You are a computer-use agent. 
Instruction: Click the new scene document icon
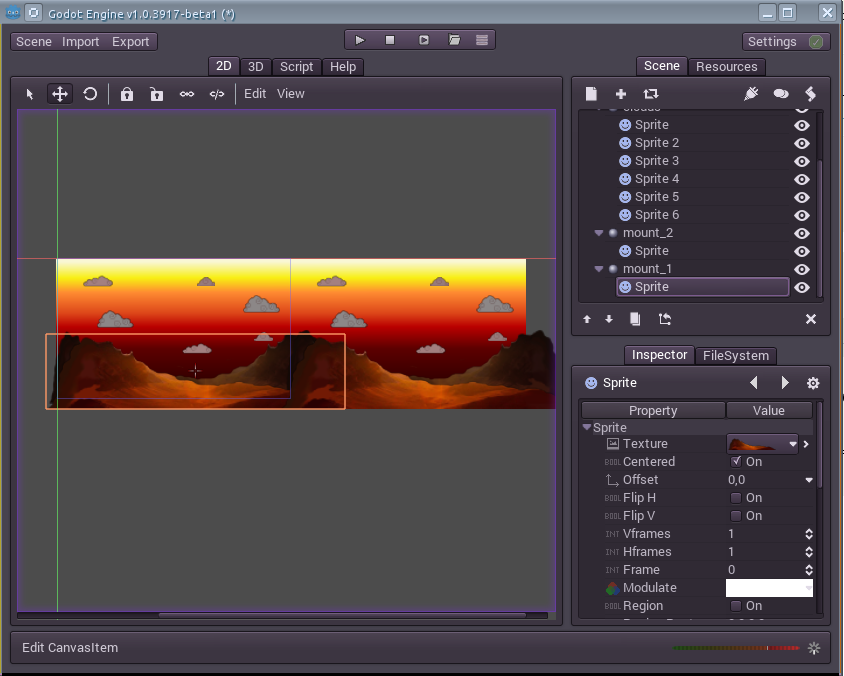click(591, 94)
